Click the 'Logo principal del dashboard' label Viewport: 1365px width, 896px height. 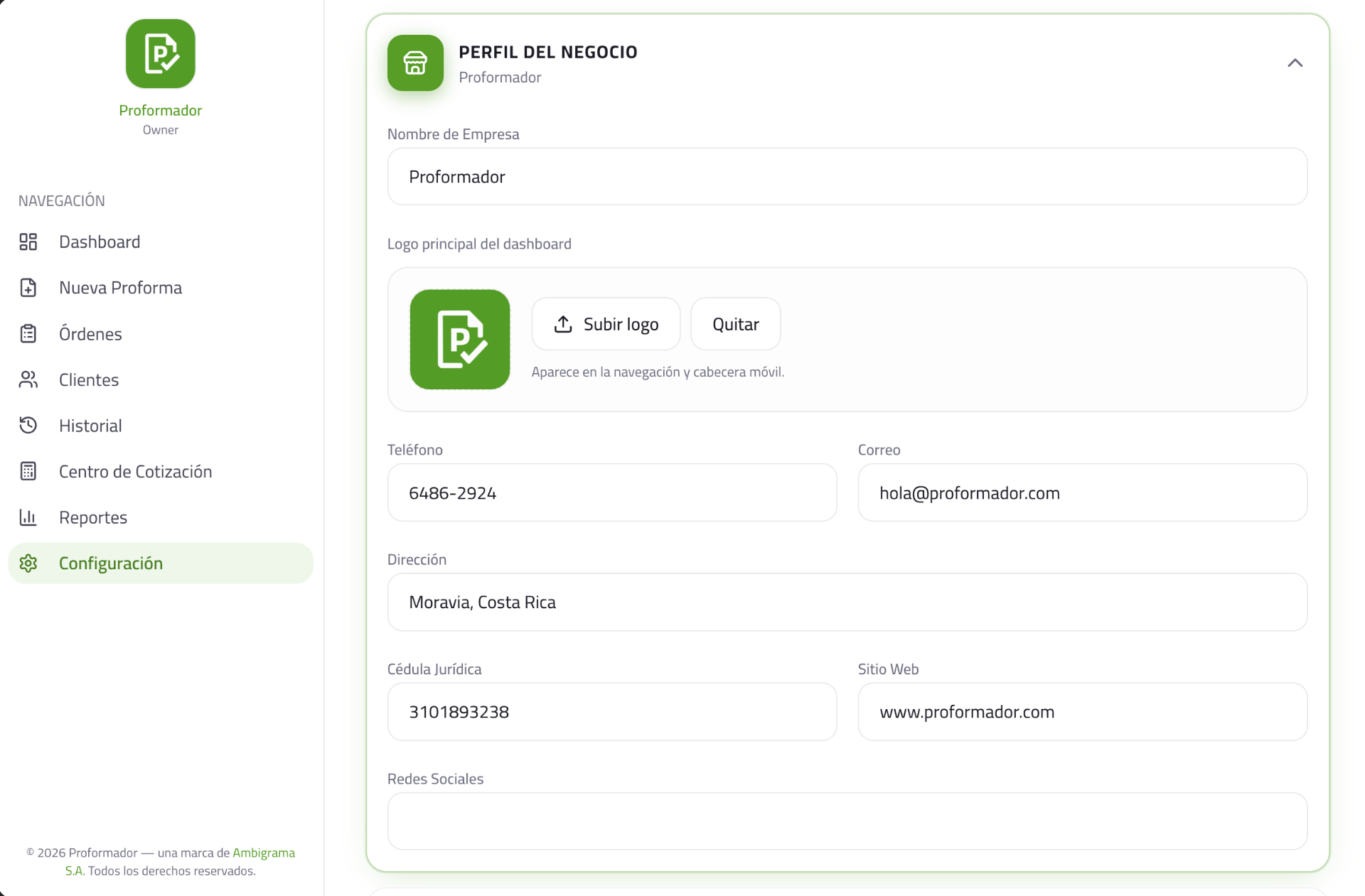click(x=479, y=244)
